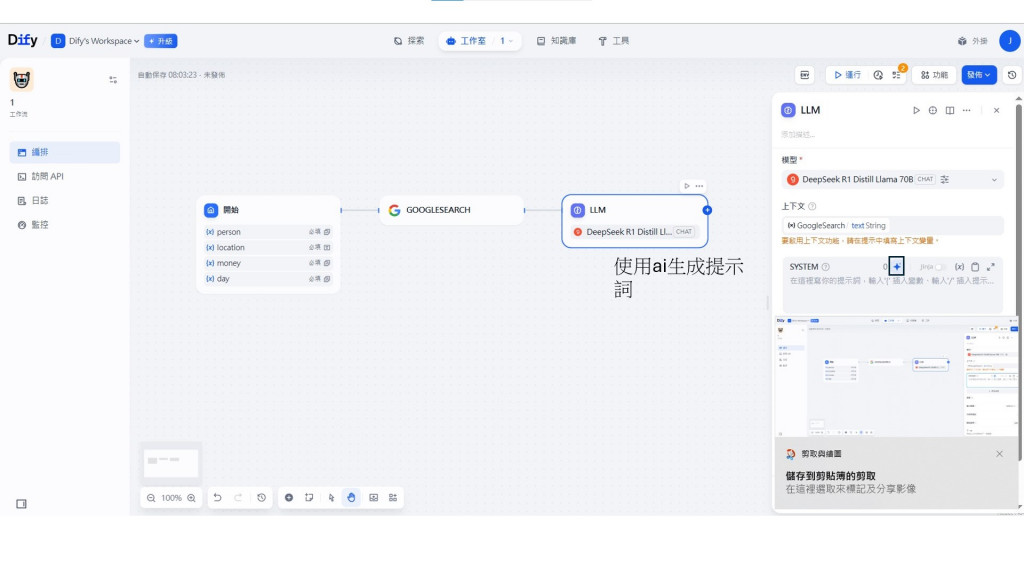
Task: Expand SYSTEM prompt editor fullscreen
Action: [x=991, y=266]
